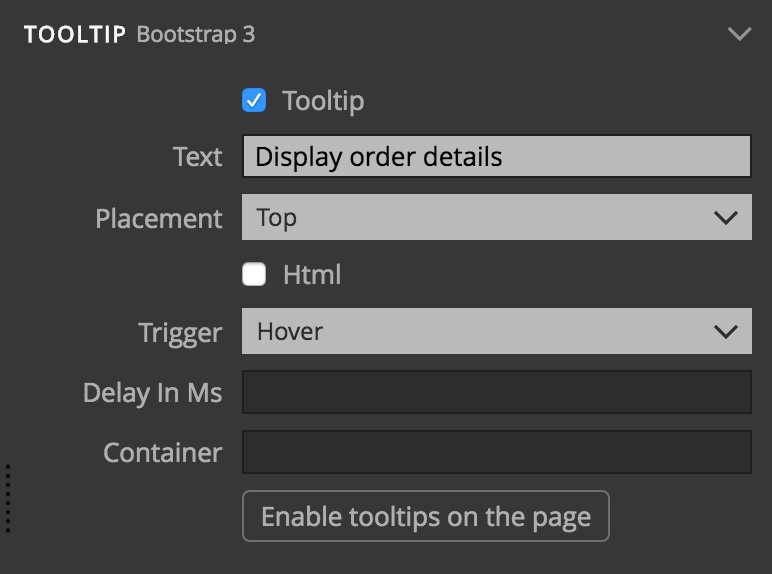This screenshot has height=574, width=772.
Task: Click the Tooltip checkbox label text
Action: (323, 101)
